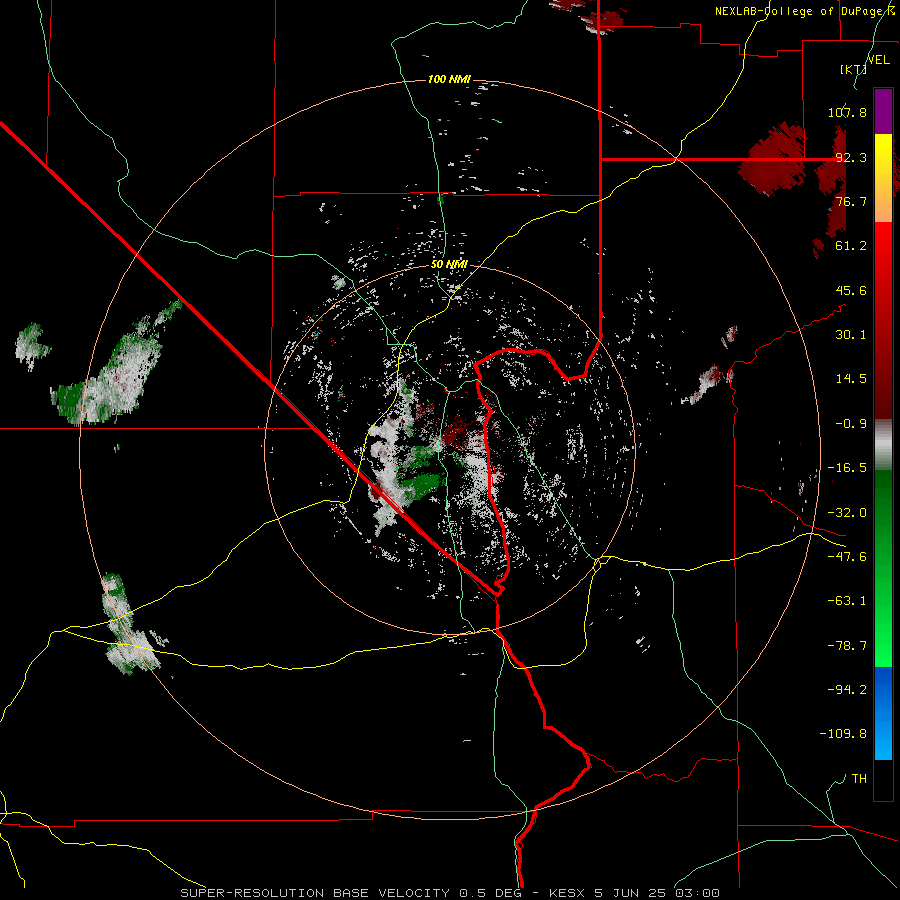Click the NEXLAB-College of DuPage watermark text
The width and height of the screenshot is (900, 900).
point(805,11)
